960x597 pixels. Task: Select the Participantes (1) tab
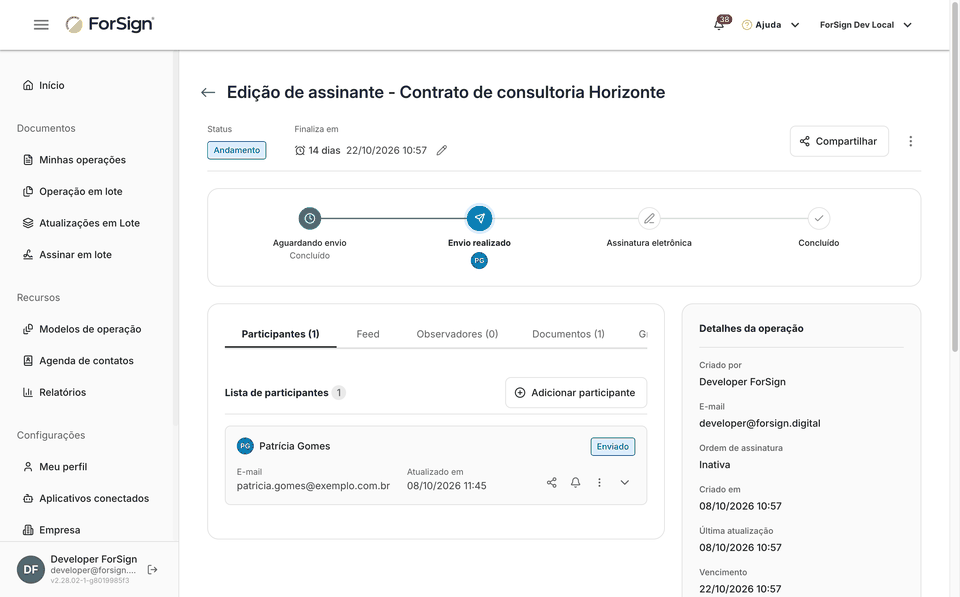click(x=280, y=334)
